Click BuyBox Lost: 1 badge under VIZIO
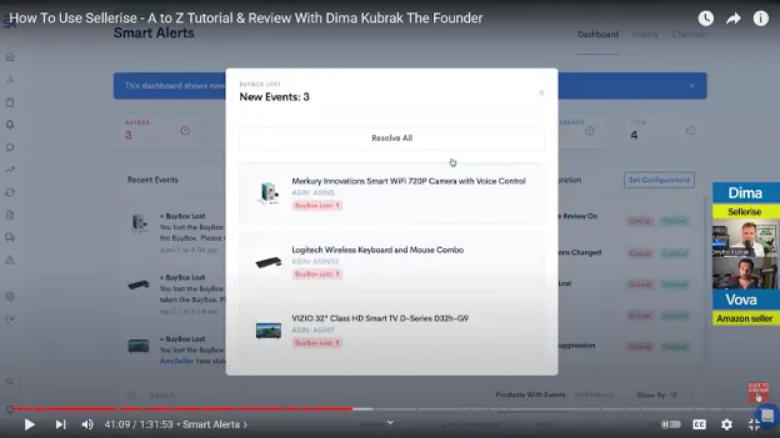780x438 pixels. 317,343
